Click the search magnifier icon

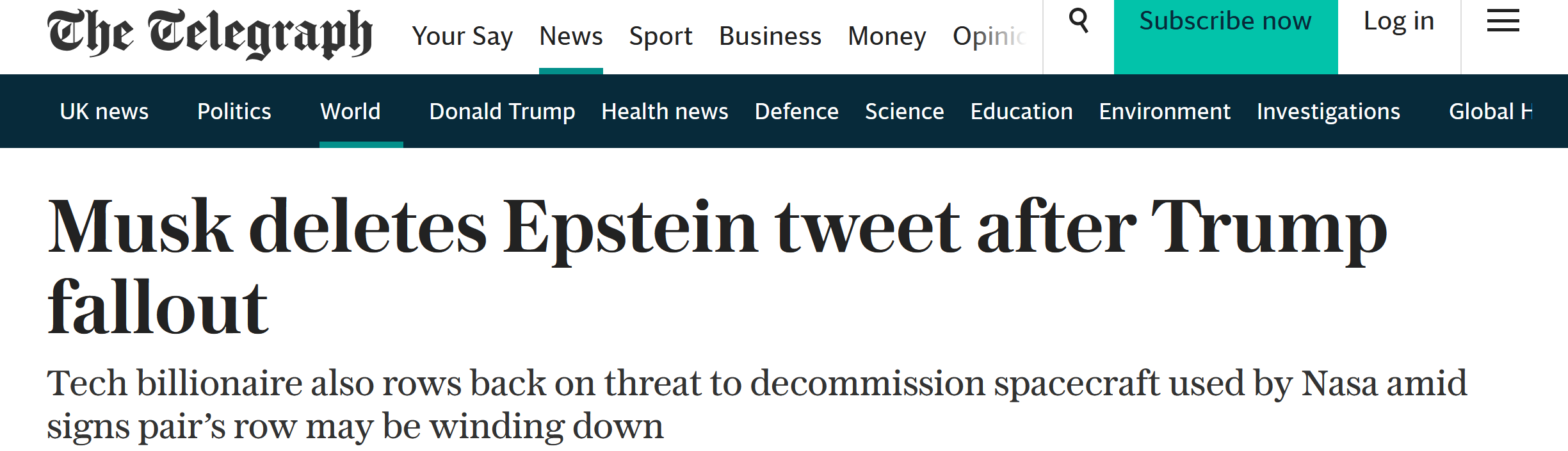1079,20
